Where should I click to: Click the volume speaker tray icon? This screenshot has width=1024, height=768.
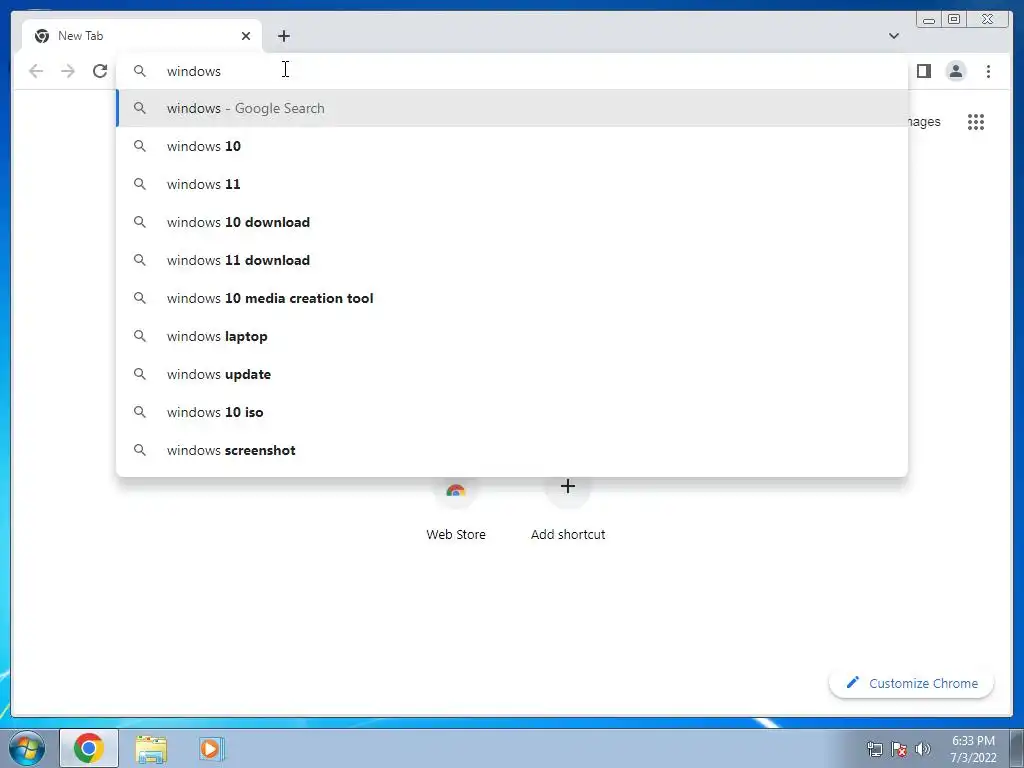coord(923,749)
